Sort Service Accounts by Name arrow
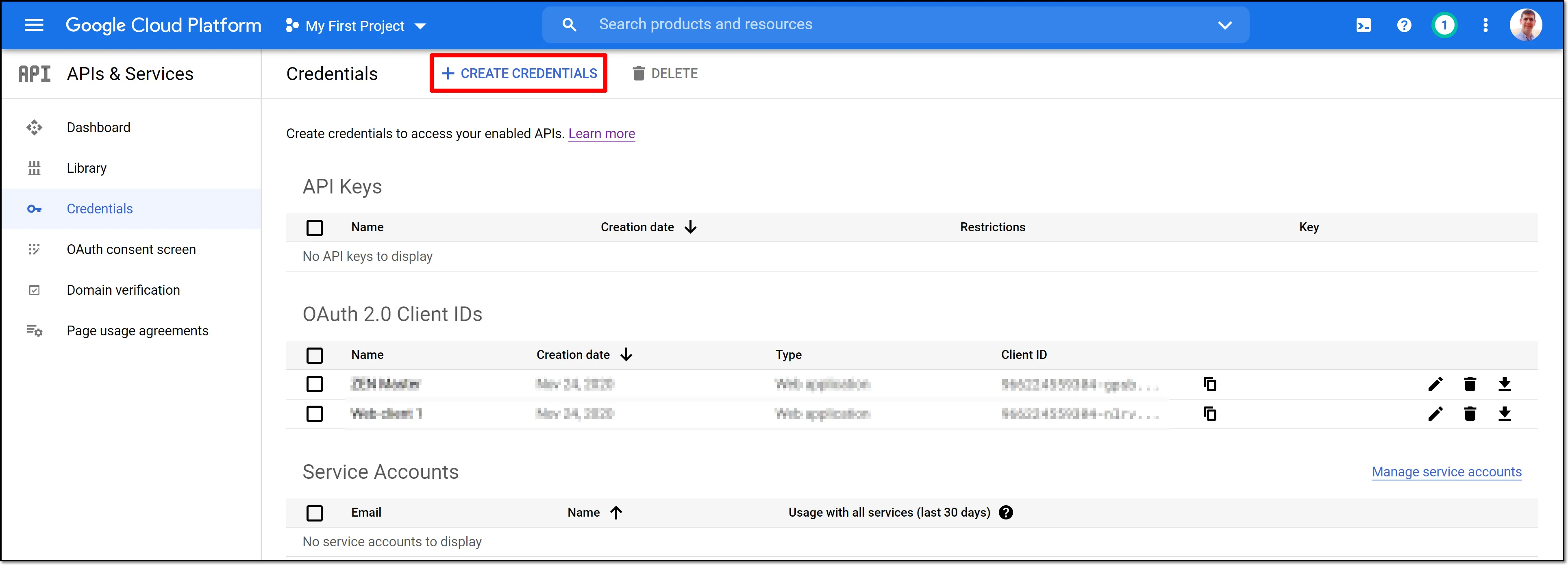The image size is (1568, 565). tap(616, 513)
